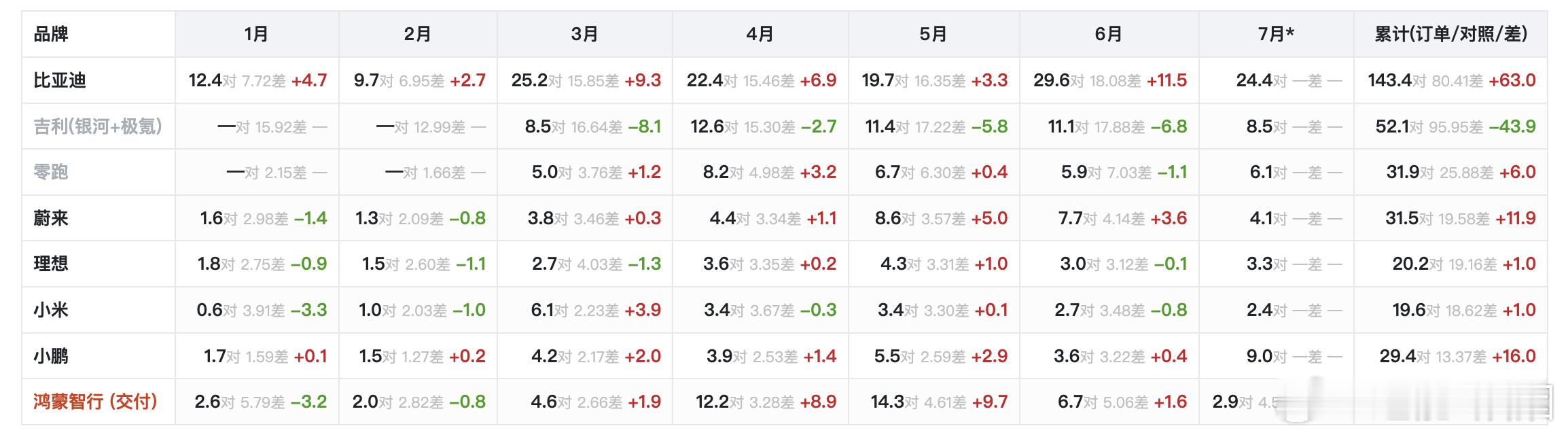
Task: Select the 6月 column header
Action: click(1108, 34)
